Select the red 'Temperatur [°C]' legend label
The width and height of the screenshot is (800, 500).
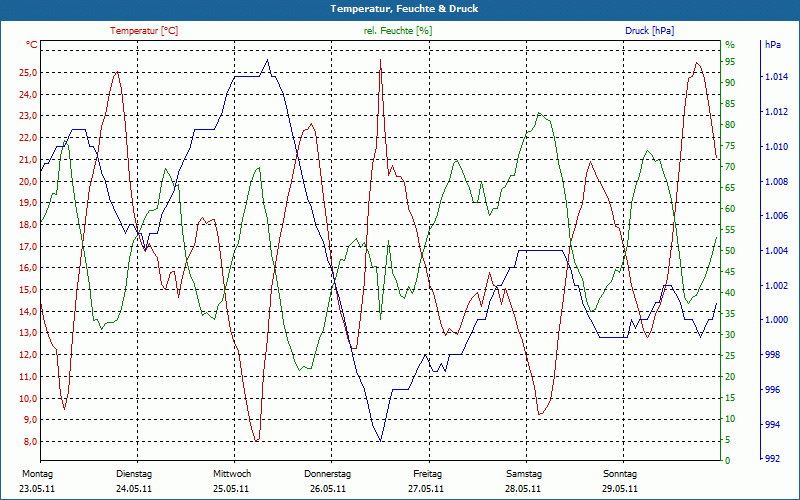tap(144, 31)
